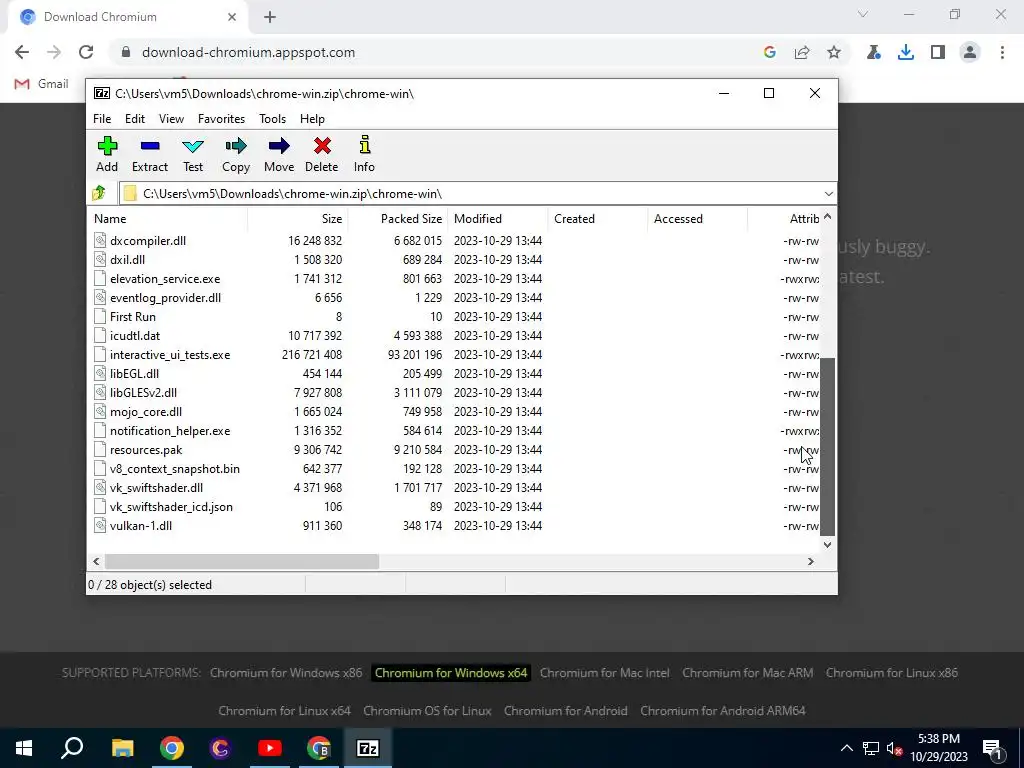Image resolution: width=1024 pixels, height=768 pixels.
Task: Open a new Chrome tab
Action: click(x=270, y=17)
